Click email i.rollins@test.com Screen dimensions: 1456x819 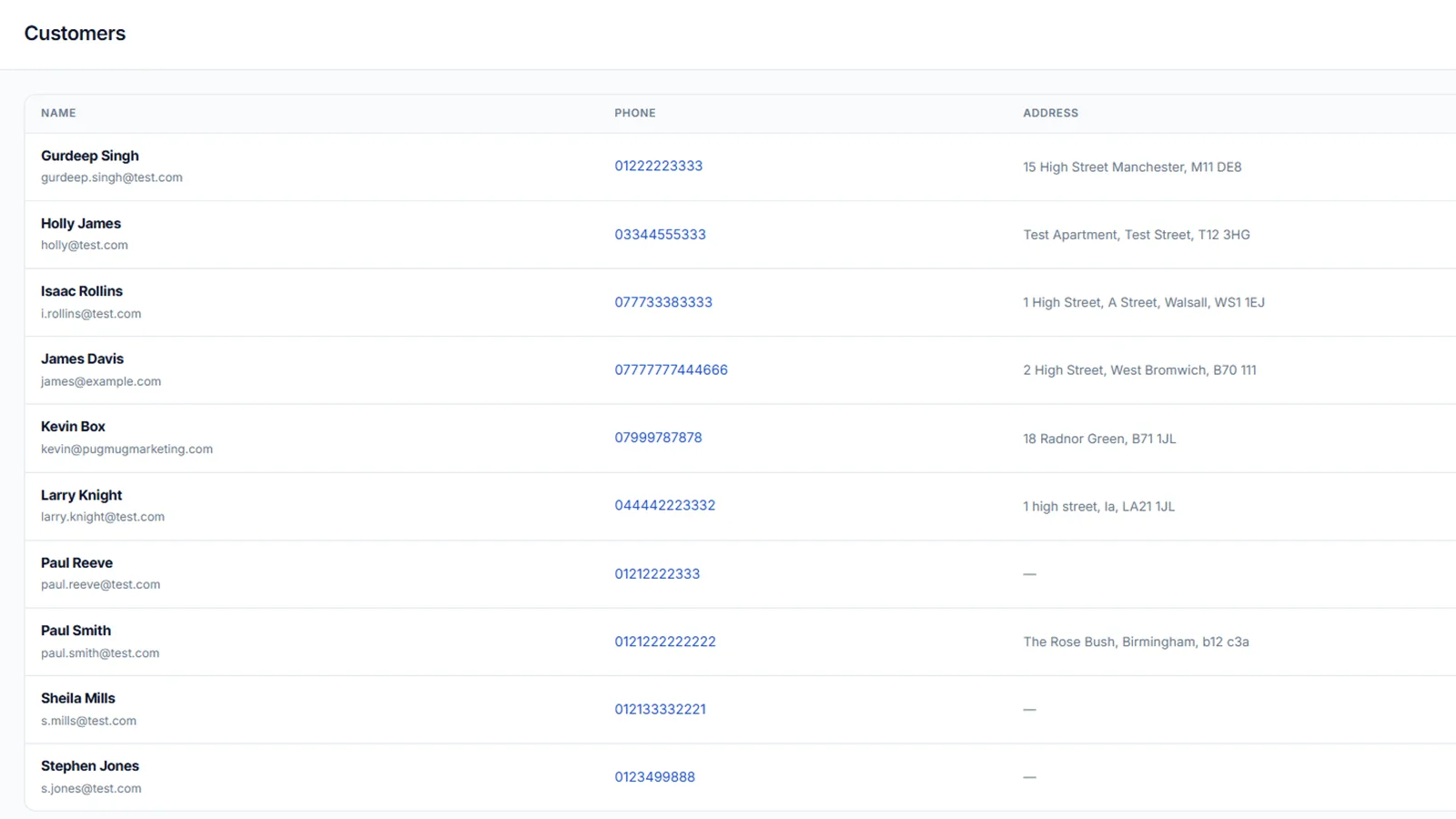click(91, 313)
